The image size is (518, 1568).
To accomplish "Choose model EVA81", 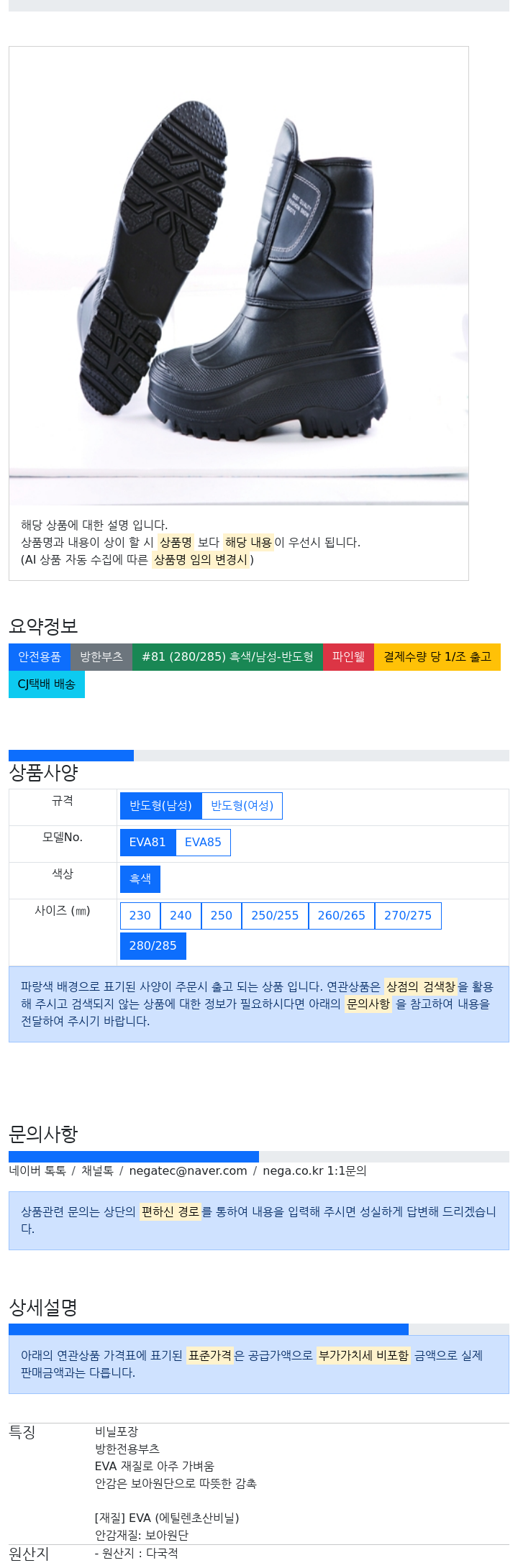I will (x=147, y=843).
